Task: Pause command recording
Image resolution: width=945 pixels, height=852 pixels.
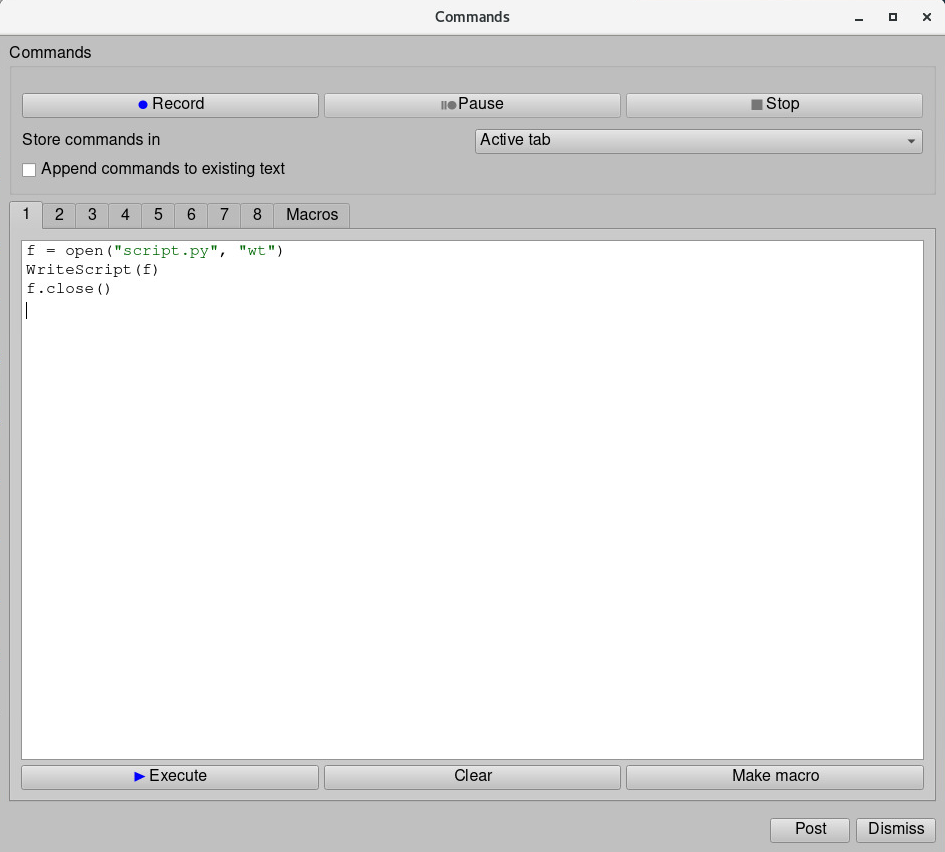Action: click(472, 105)
